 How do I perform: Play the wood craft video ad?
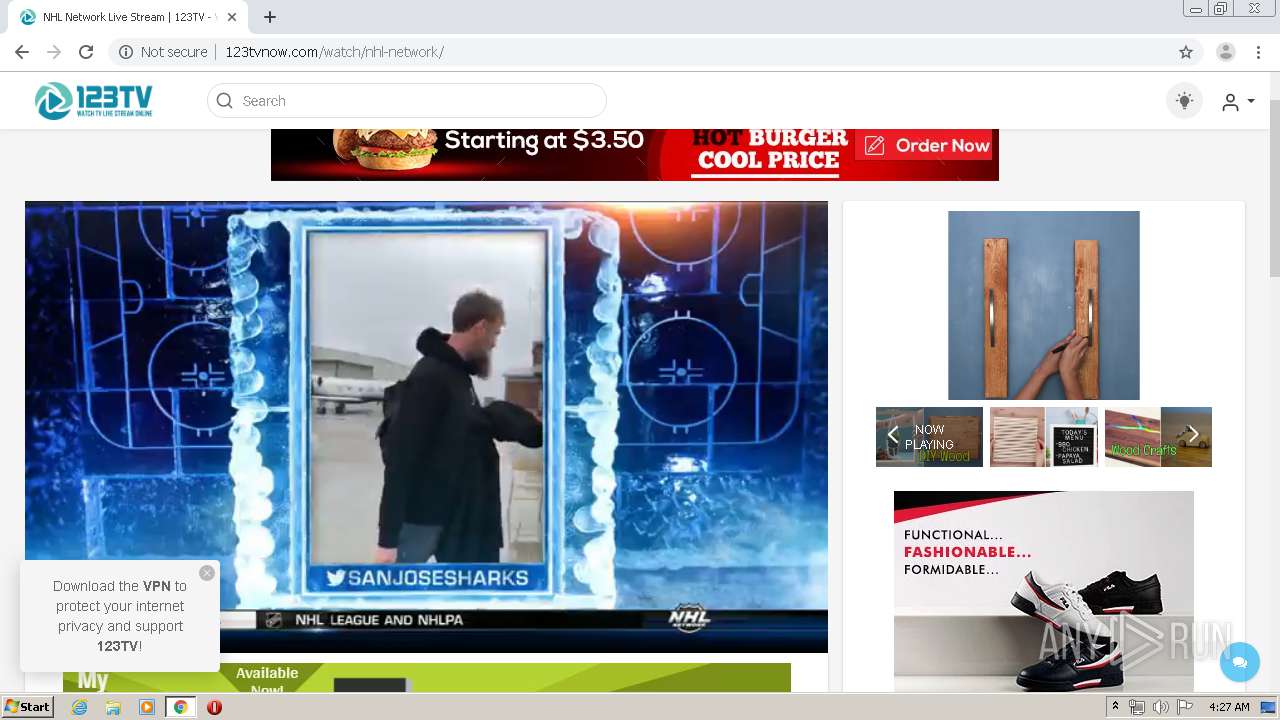coord(1044,305)
